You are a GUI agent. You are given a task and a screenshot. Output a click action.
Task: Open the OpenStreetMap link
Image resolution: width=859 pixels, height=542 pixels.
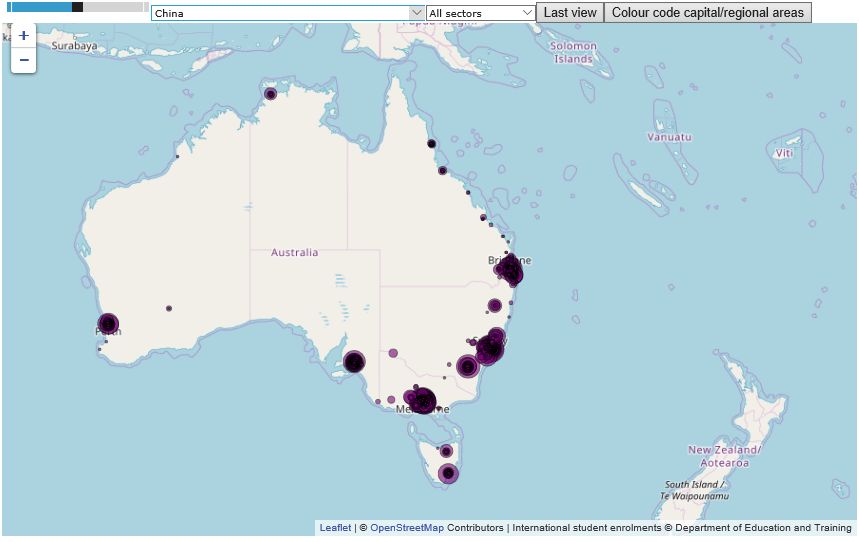pyautogui.click(x=407, y=528)
